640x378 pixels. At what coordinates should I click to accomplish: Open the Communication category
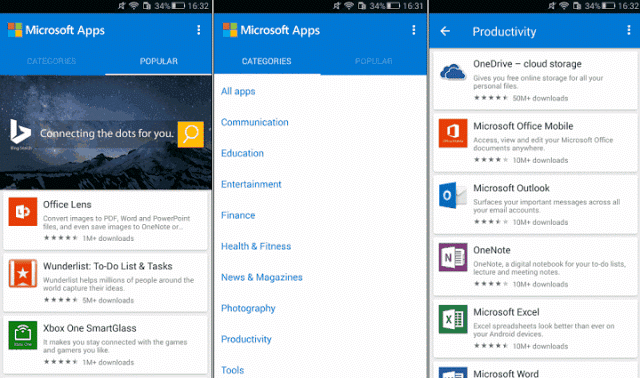[x=255, y=122]
